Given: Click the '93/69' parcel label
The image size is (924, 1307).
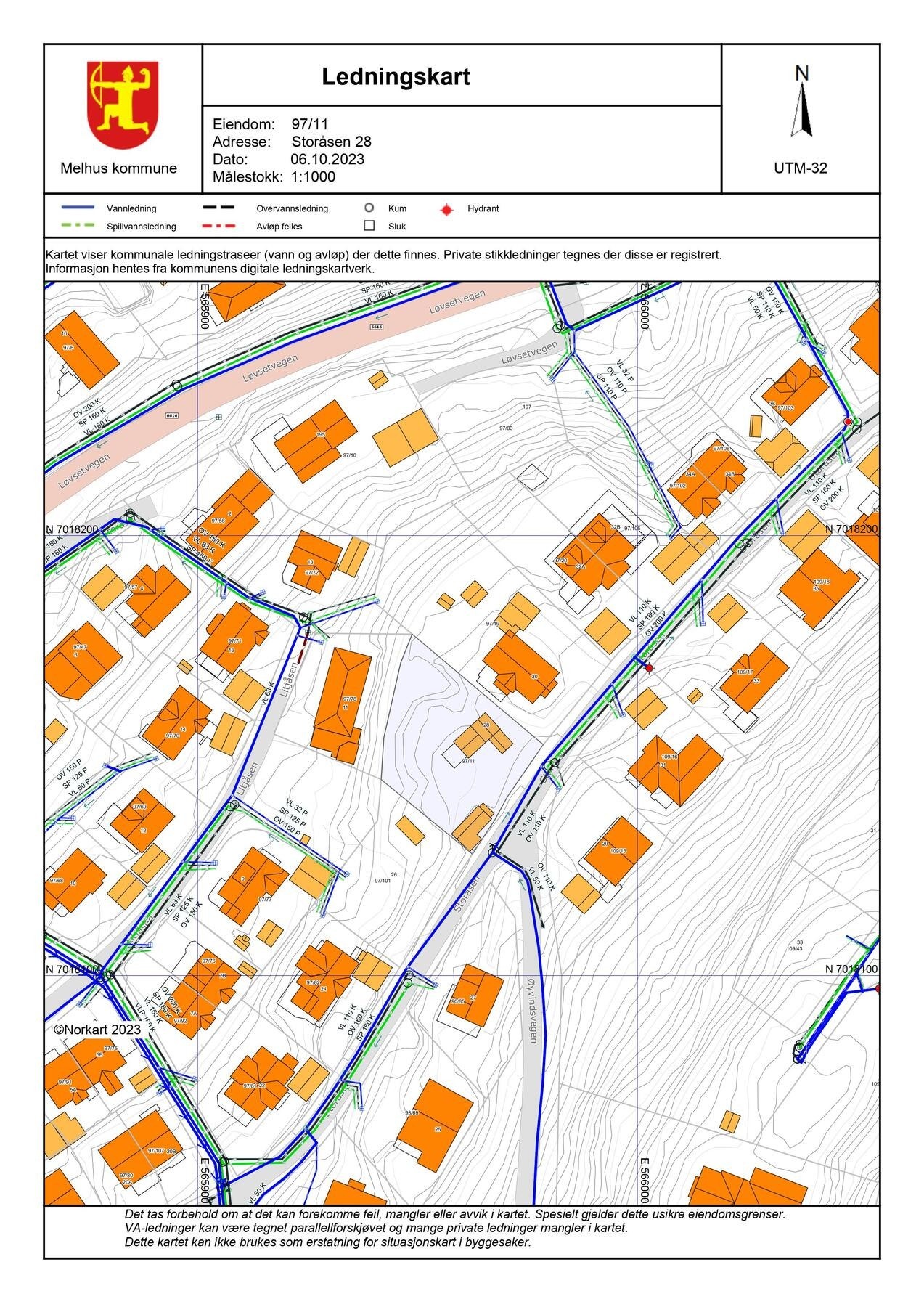Looking at the screenshot, I should tap(412, 1112).
